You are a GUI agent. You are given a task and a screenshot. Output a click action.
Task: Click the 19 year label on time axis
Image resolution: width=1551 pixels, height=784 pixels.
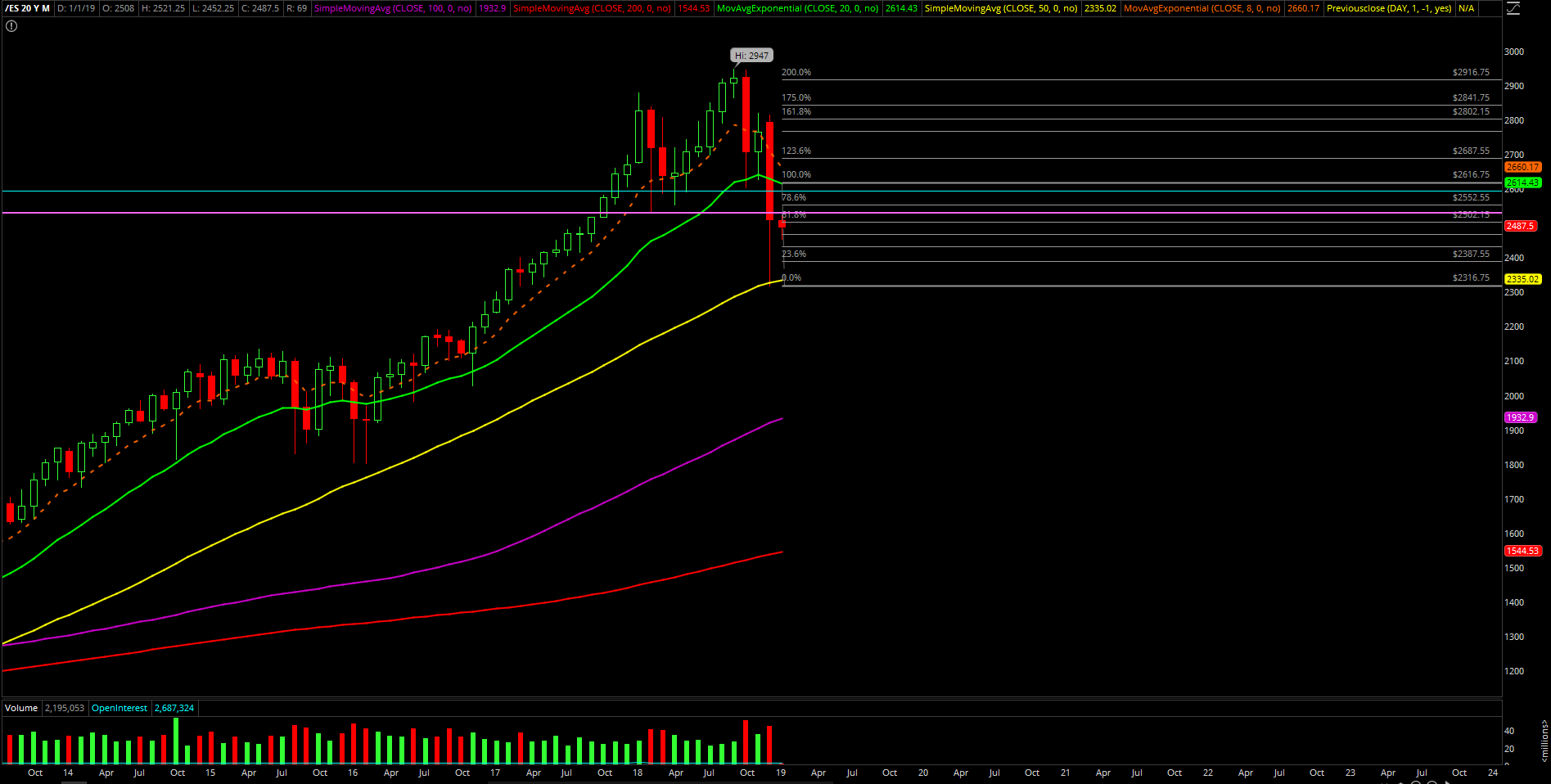coord(781,773)
